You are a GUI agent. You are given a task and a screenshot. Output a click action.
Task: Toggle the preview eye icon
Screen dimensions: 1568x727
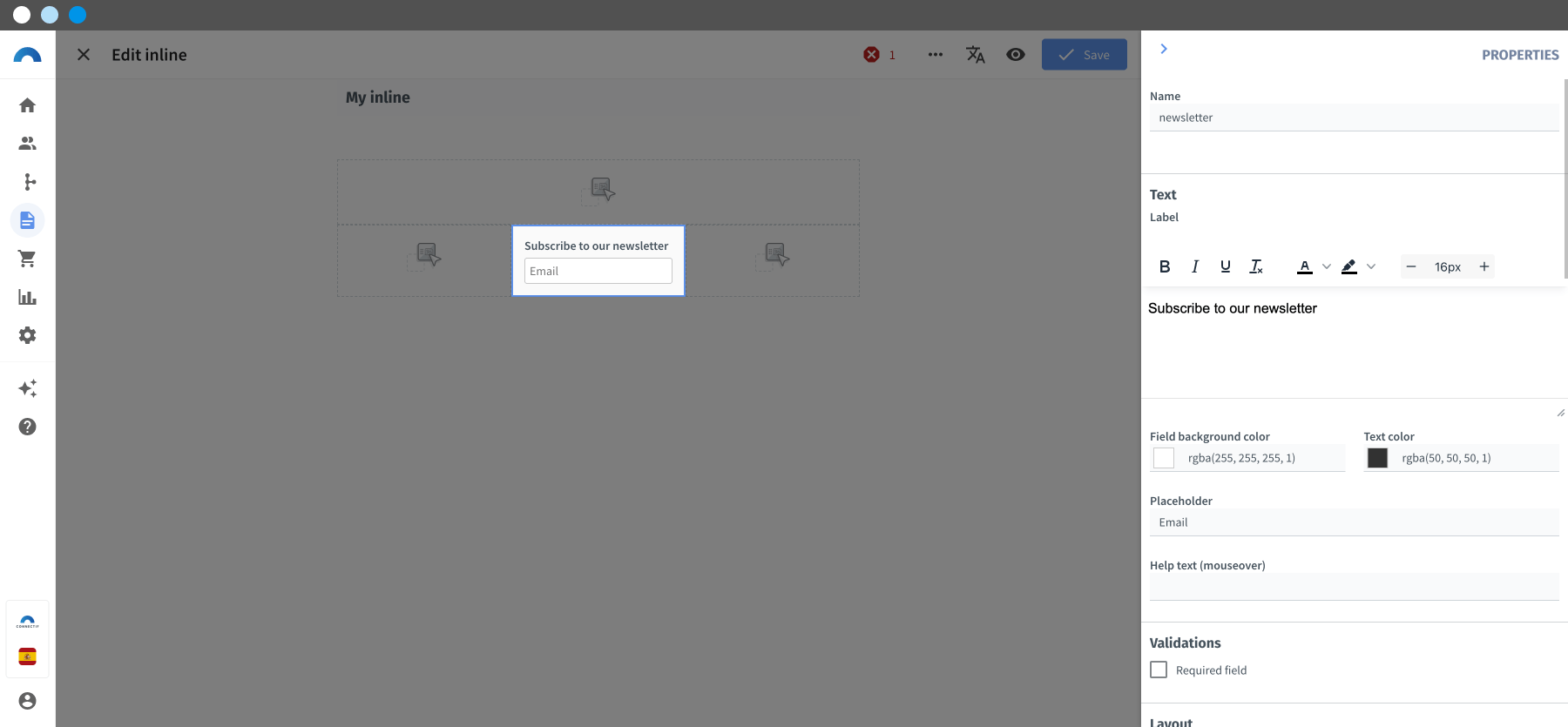[1016, 55]
